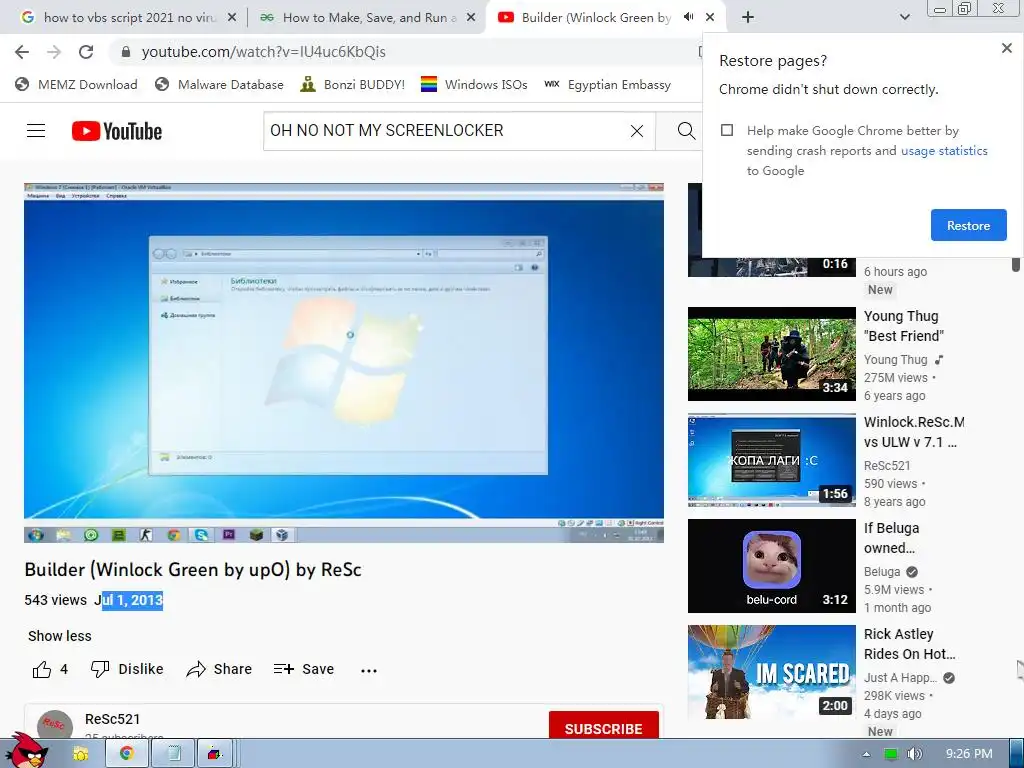
Task: Enable sending crash reports checkbox
Action: click(727, 130)
